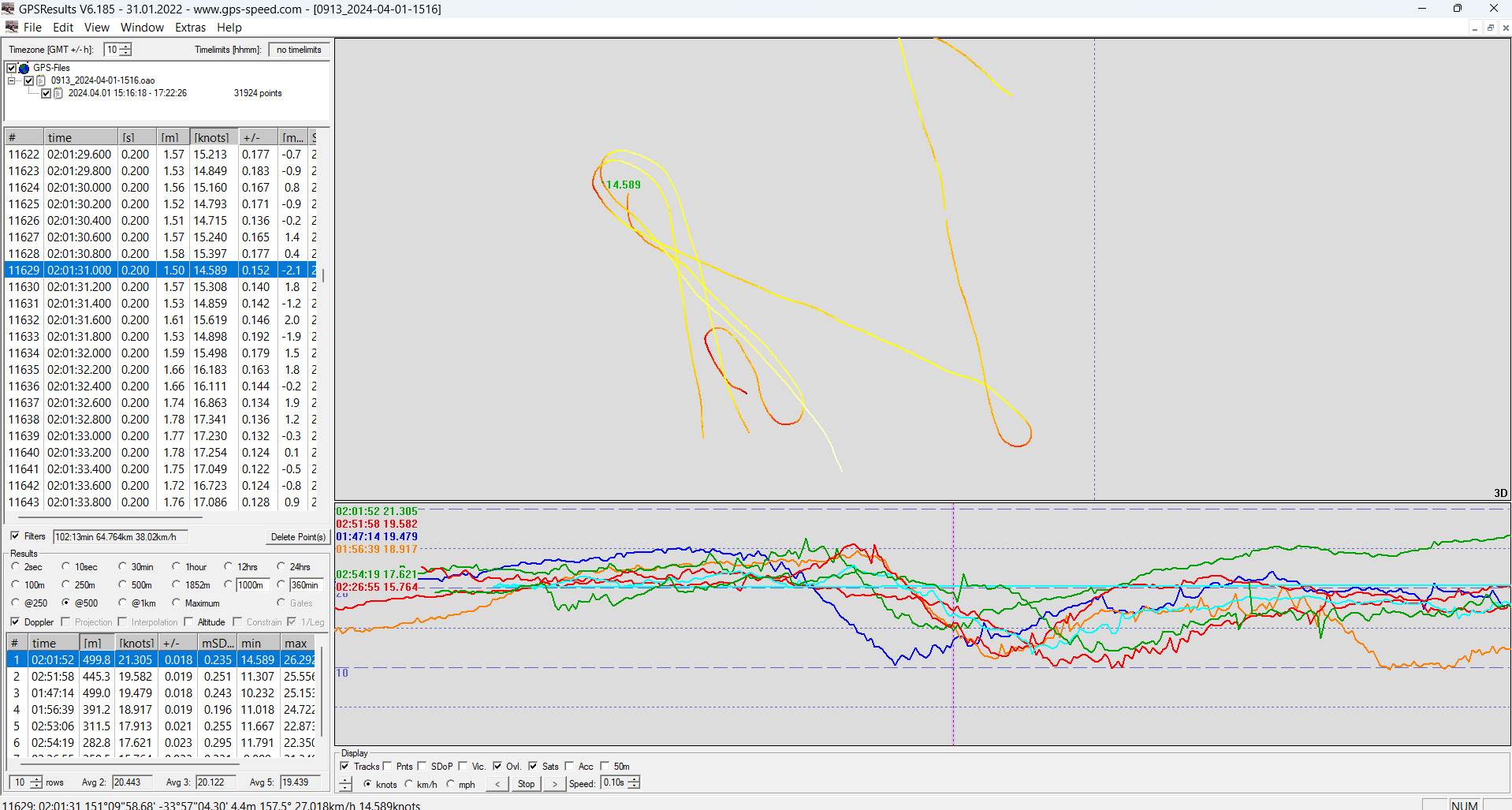Adjust the playback Speed spinner
The height and width of the screenshot is (810, 1512).
pyautogui.click(x=634, y=783)
